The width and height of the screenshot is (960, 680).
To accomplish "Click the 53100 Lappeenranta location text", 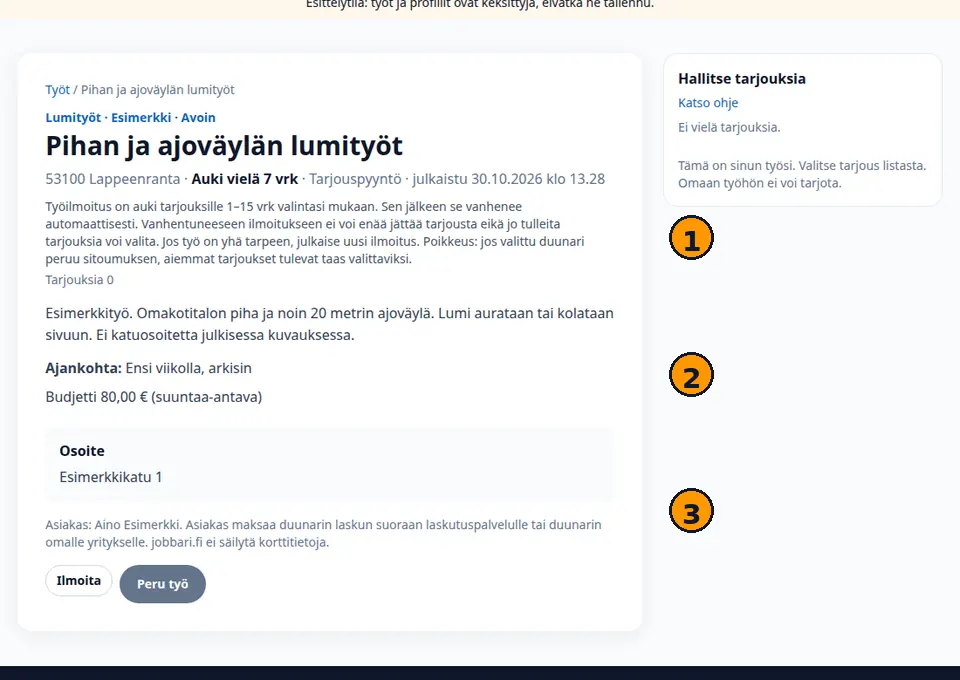I will [x=113, y=179].
